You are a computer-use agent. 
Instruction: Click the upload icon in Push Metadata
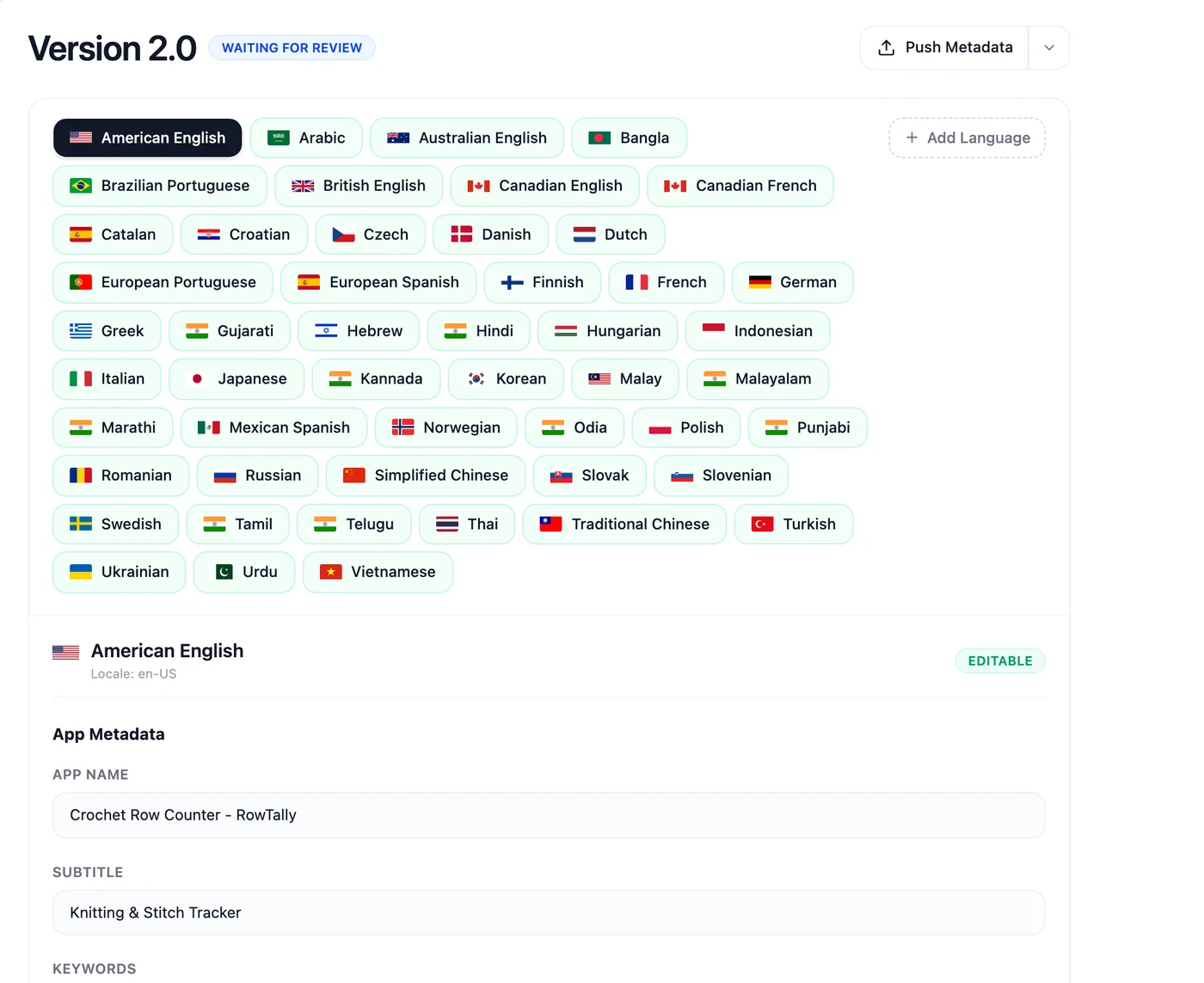[x=886, y=48]
